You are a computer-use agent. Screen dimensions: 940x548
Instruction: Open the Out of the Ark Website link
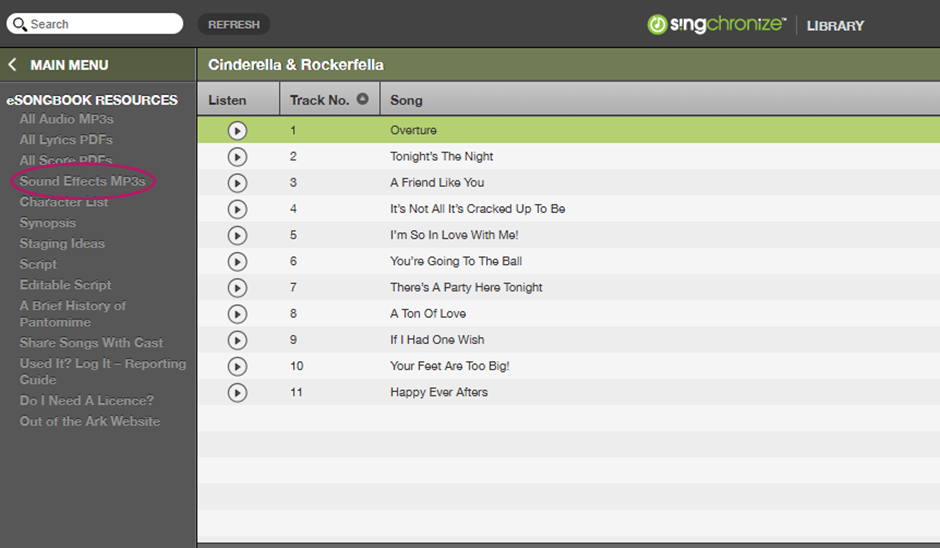point(89,421)
